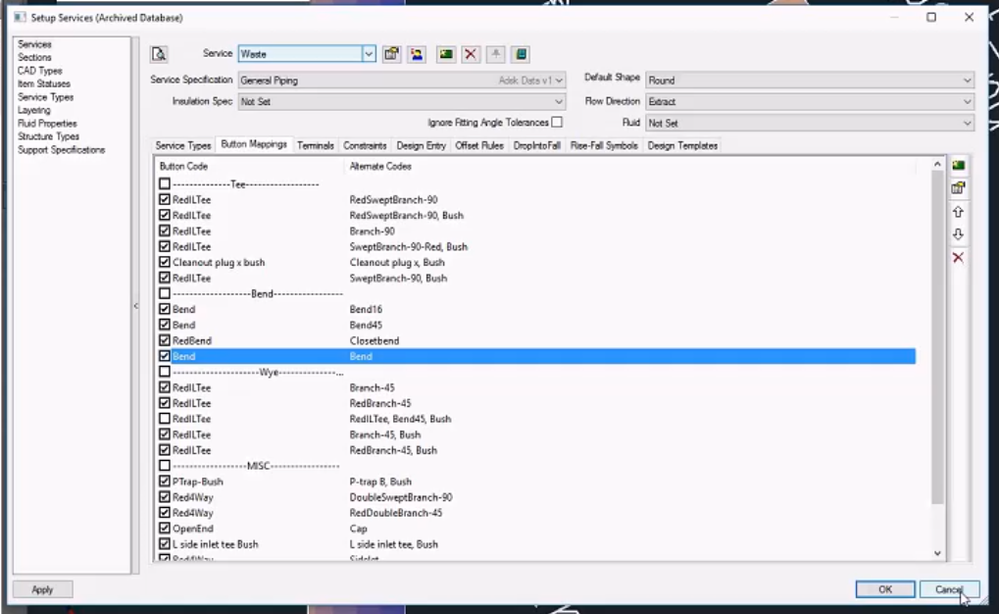Open service properties icon next to Waste dropdown
The height and width of the screenshot is (614, 999).
click(x=391, y=54)
